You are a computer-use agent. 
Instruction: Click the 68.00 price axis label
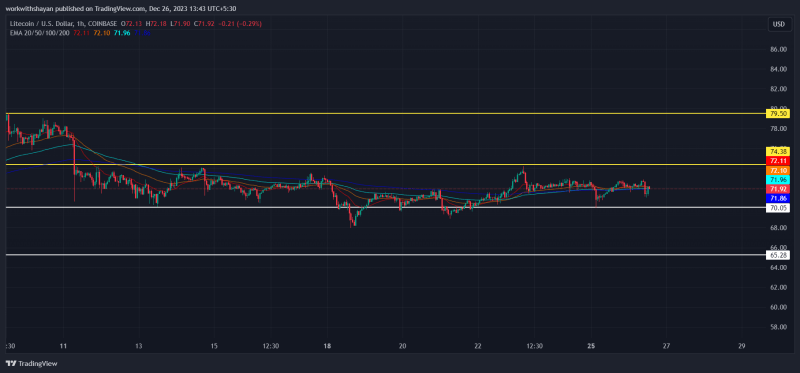778,228
